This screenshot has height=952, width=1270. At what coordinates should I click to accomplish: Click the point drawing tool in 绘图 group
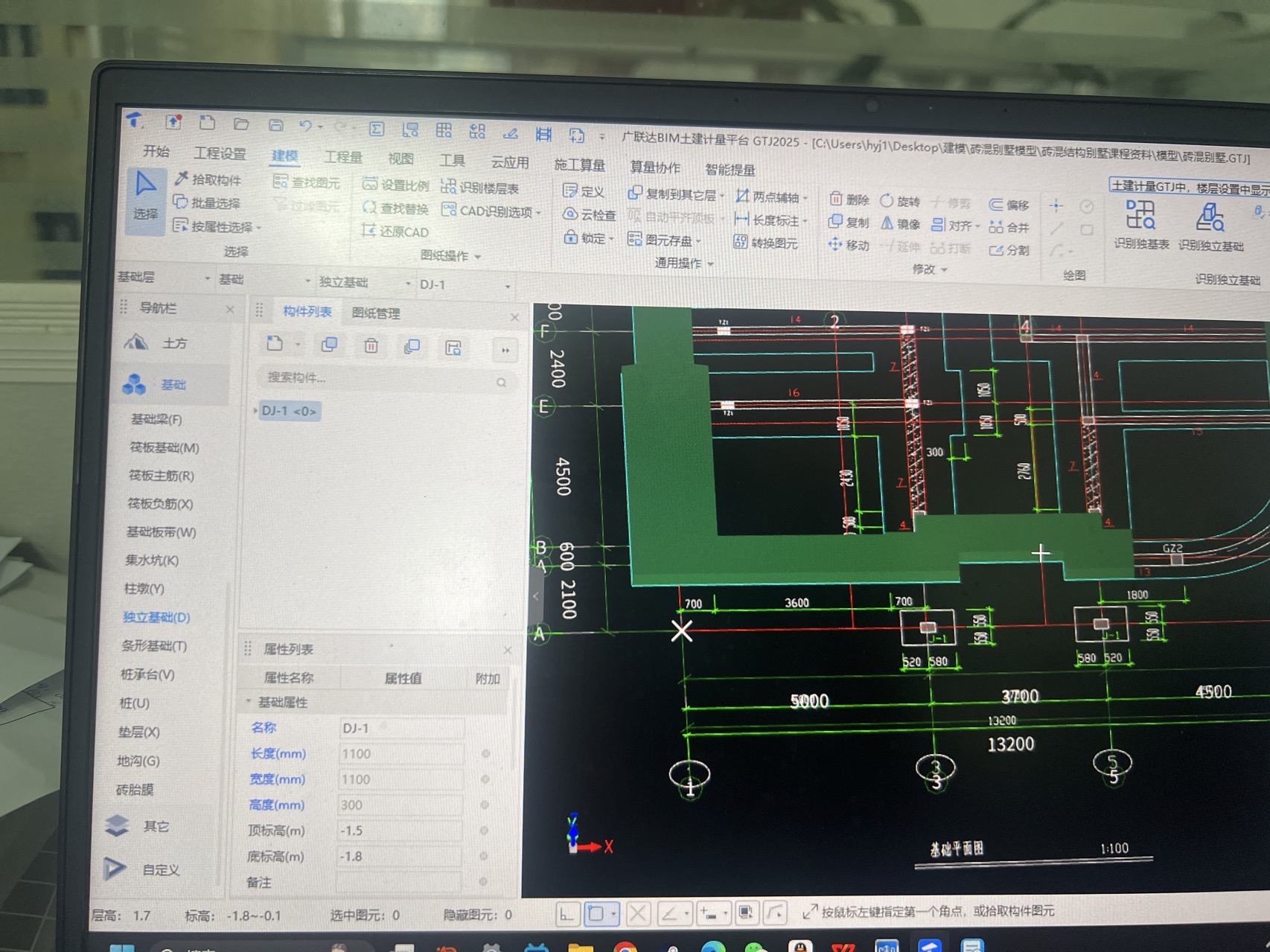1056,206
